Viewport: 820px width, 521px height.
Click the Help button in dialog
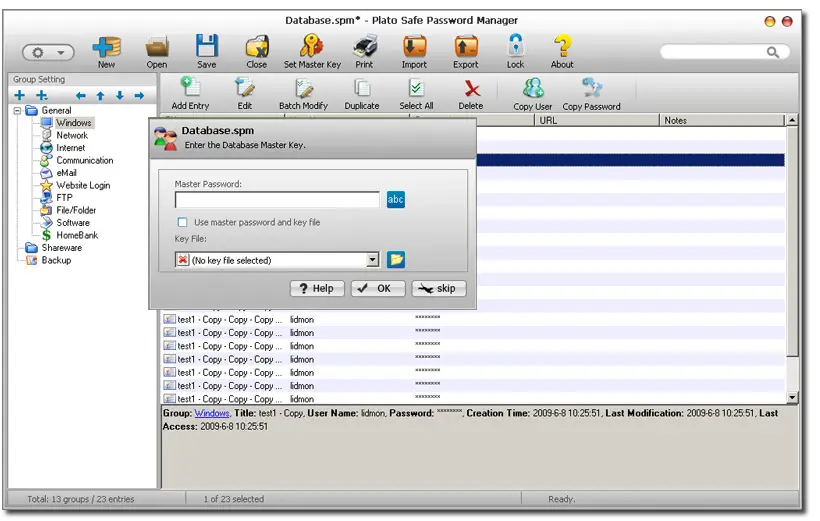coord(317,288)
